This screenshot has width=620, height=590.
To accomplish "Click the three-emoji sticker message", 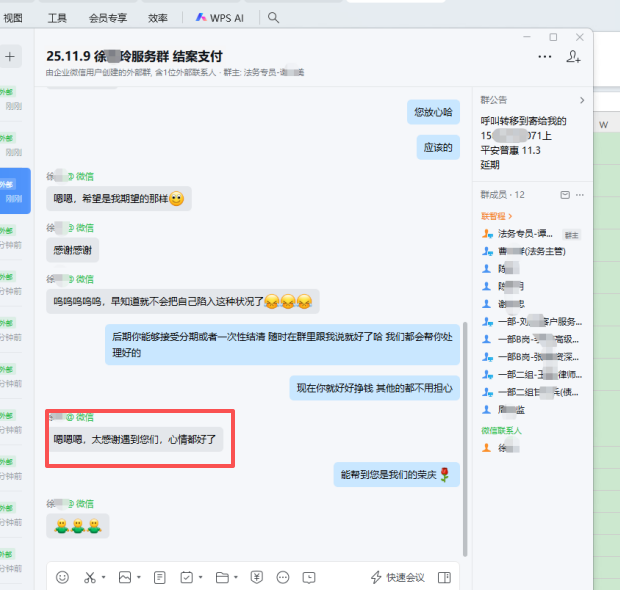I will point(78,526).
